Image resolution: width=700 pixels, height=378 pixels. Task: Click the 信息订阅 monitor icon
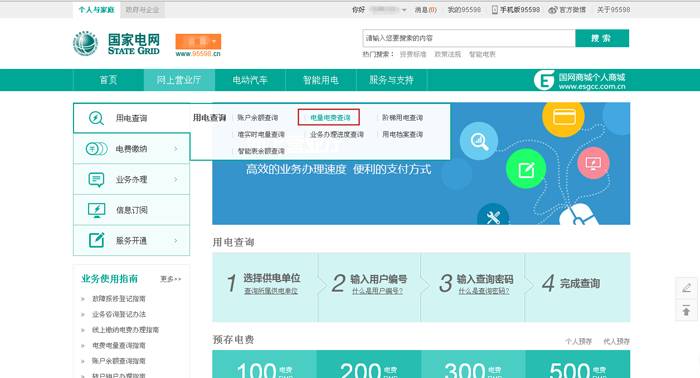[96, 210]
